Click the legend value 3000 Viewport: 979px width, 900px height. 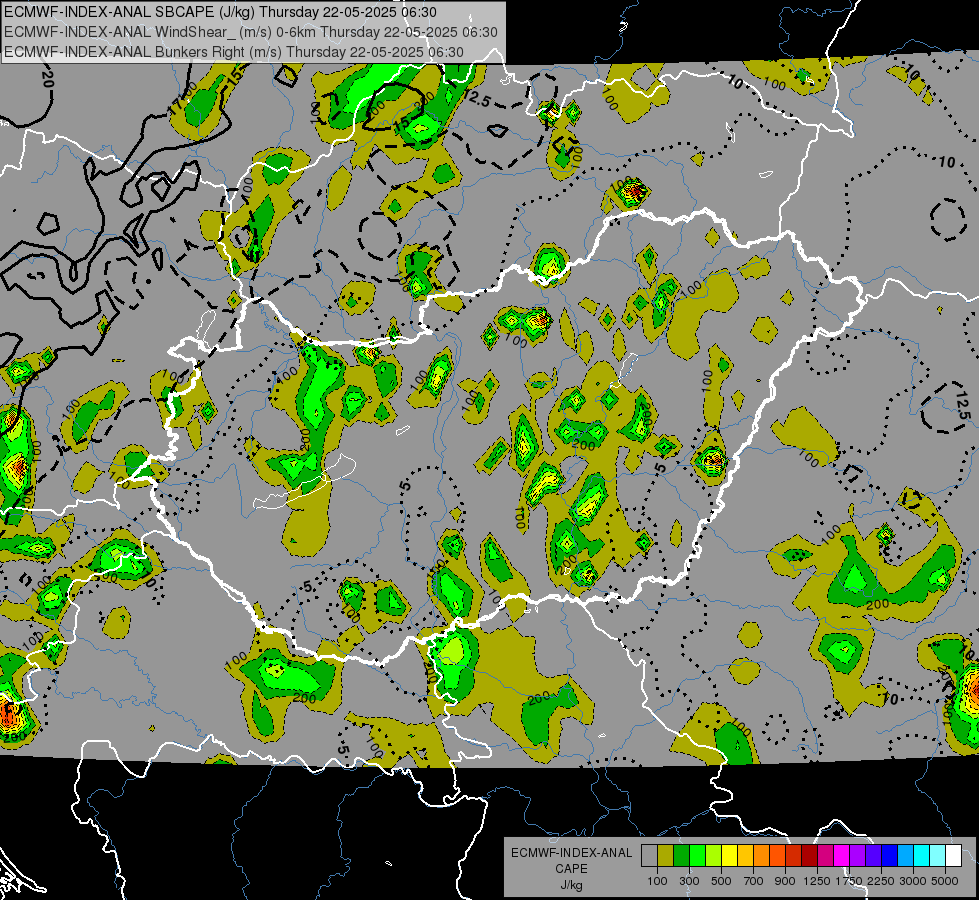point(913,881)
